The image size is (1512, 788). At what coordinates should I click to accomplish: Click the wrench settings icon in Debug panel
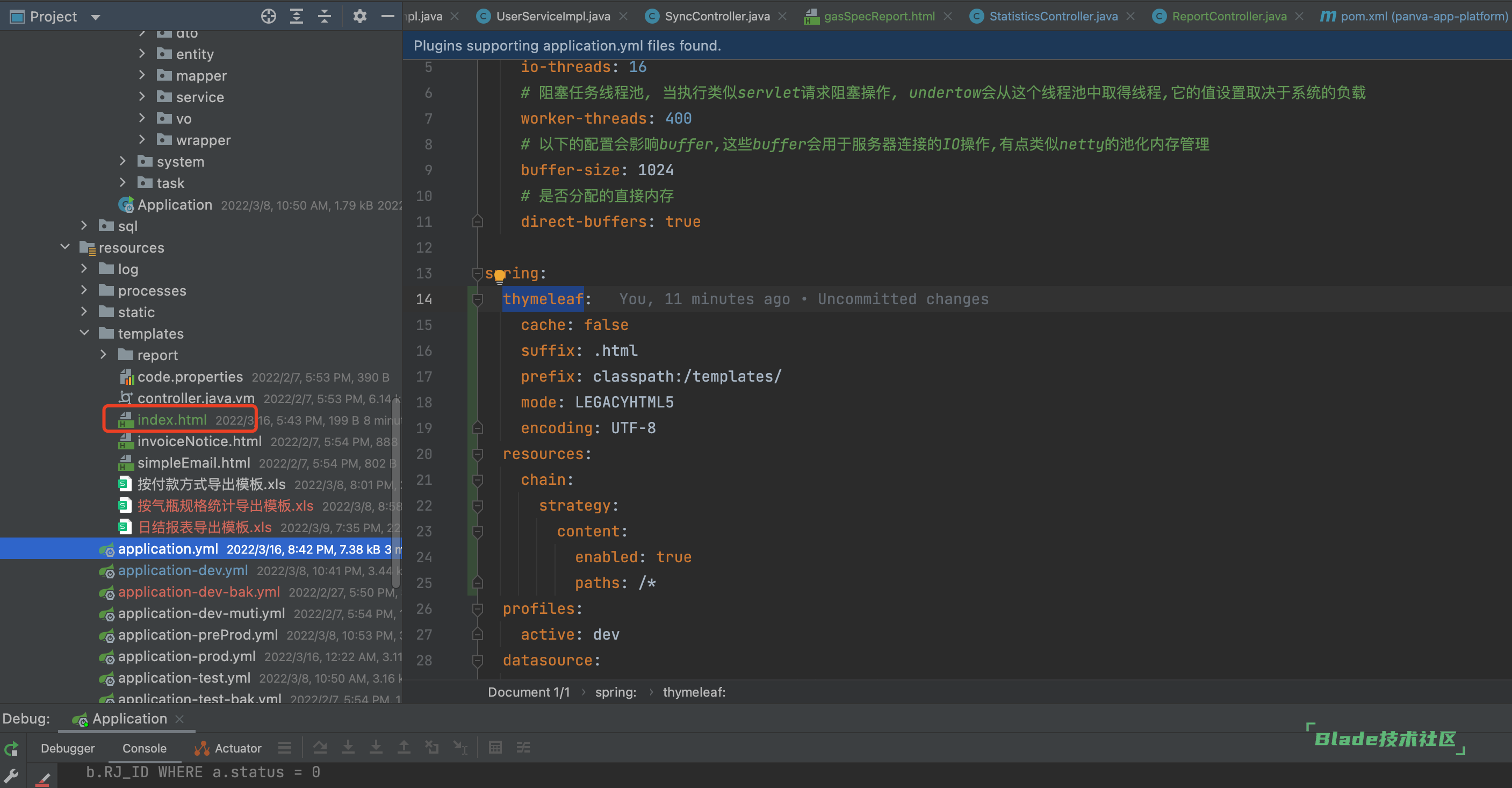click(x=11, y=775)
